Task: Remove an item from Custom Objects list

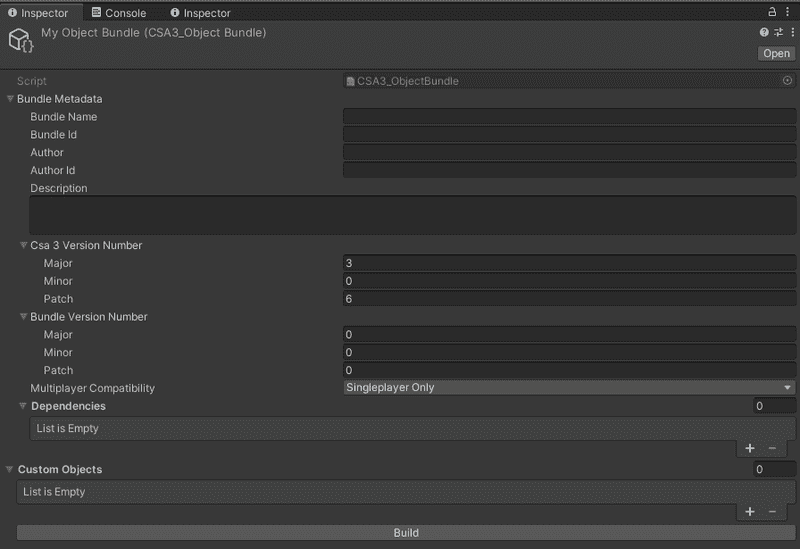Action: point(772,511)
